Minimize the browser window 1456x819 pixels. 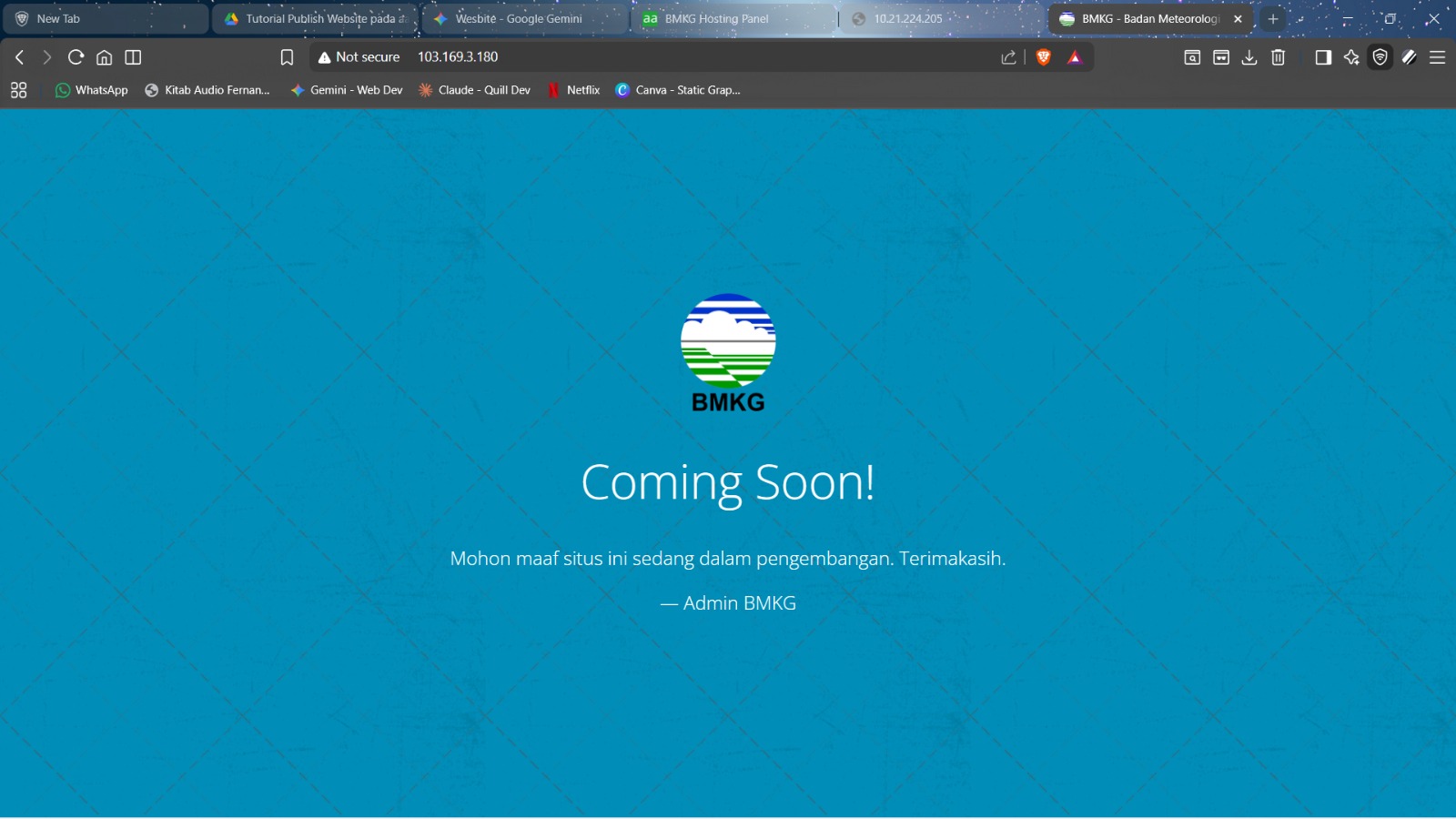[x=1348, y=19]
